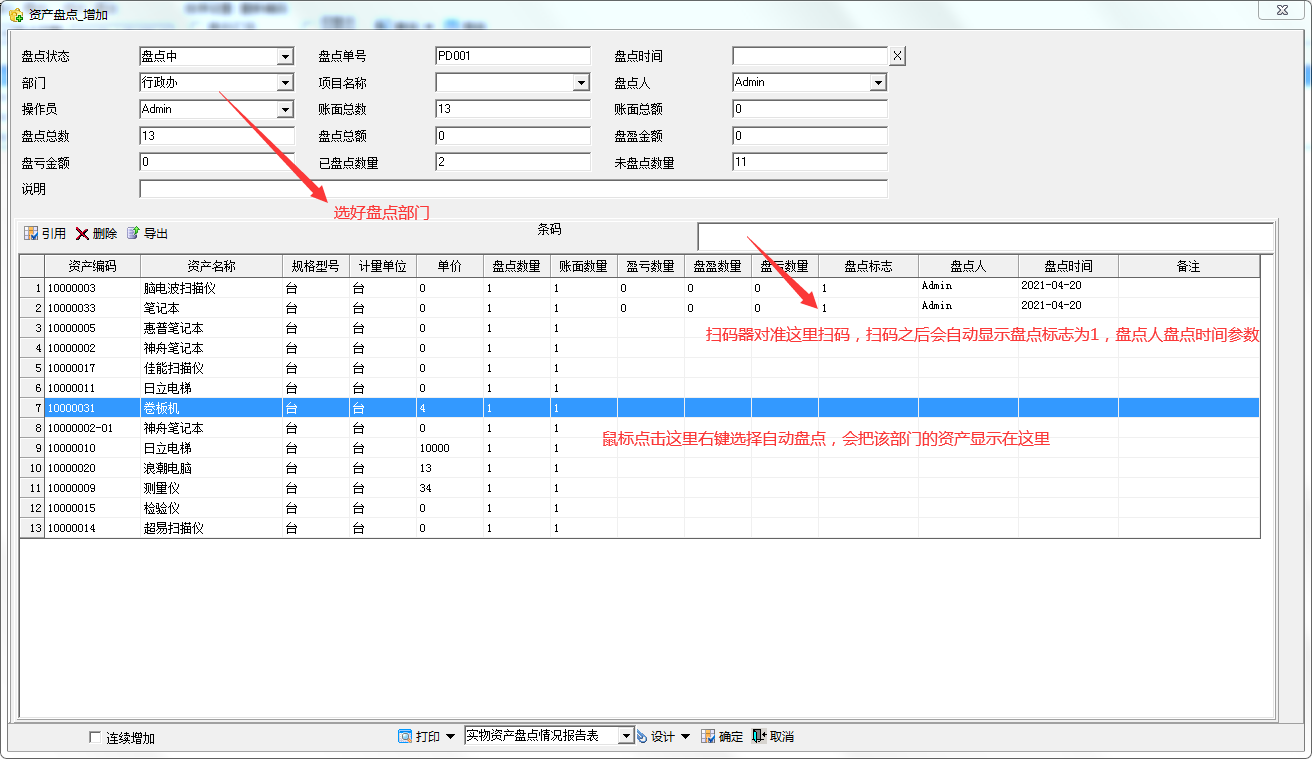This screenshot has width=1312, height=759.
Task: Click the 打印 (print) icon
Action: click(405, 736)
